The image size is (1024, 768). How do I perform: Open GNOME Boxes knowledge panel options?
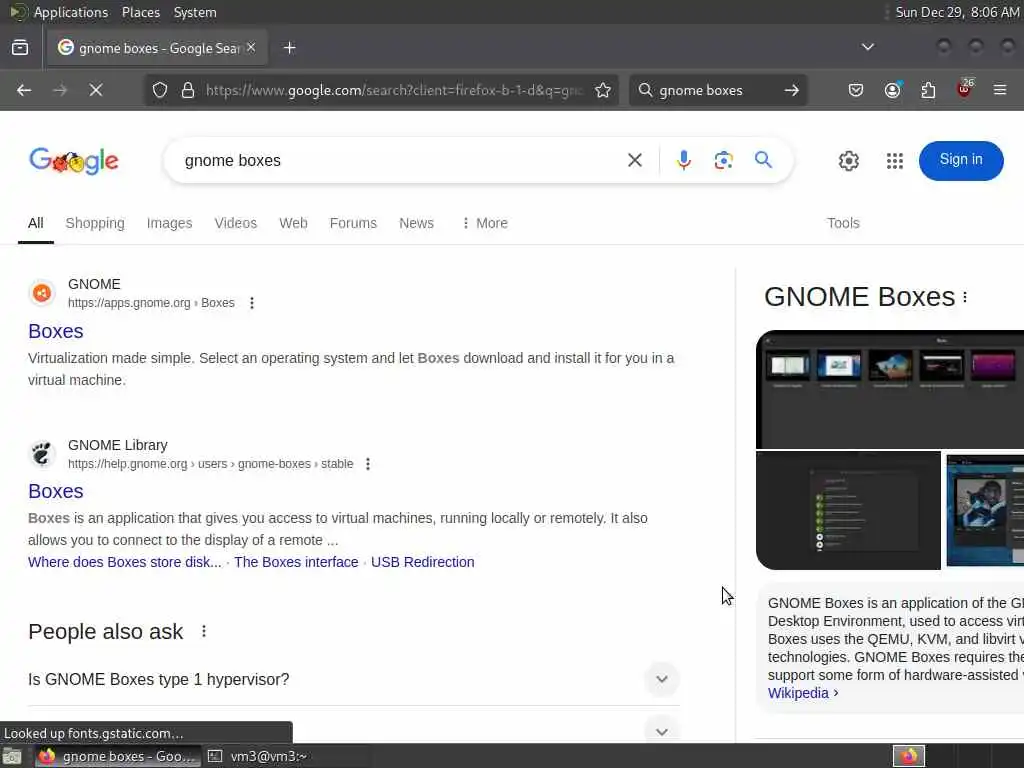[965, 297]
